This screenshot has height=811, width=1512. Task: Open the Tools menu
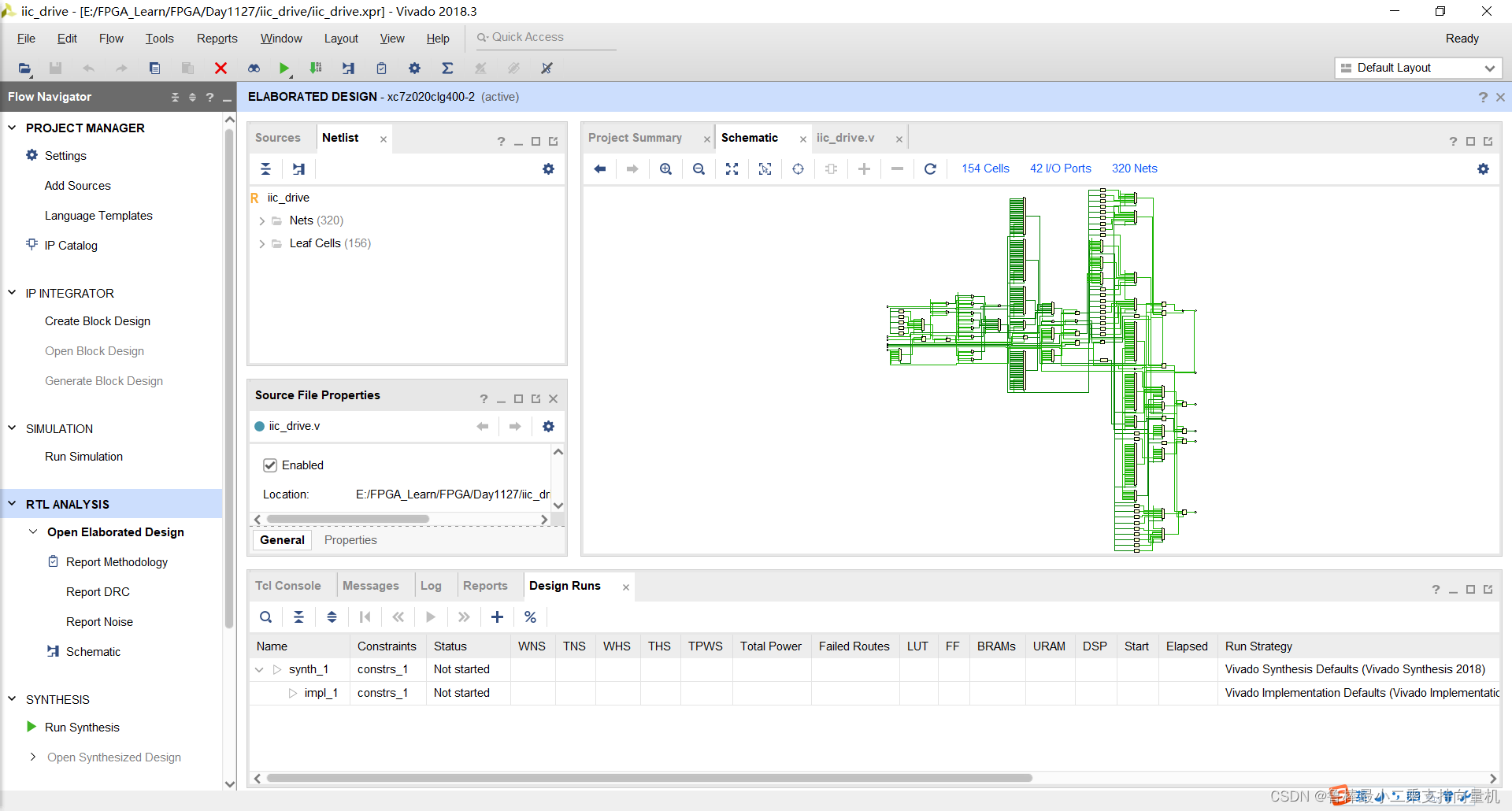[x=159, y=39]
